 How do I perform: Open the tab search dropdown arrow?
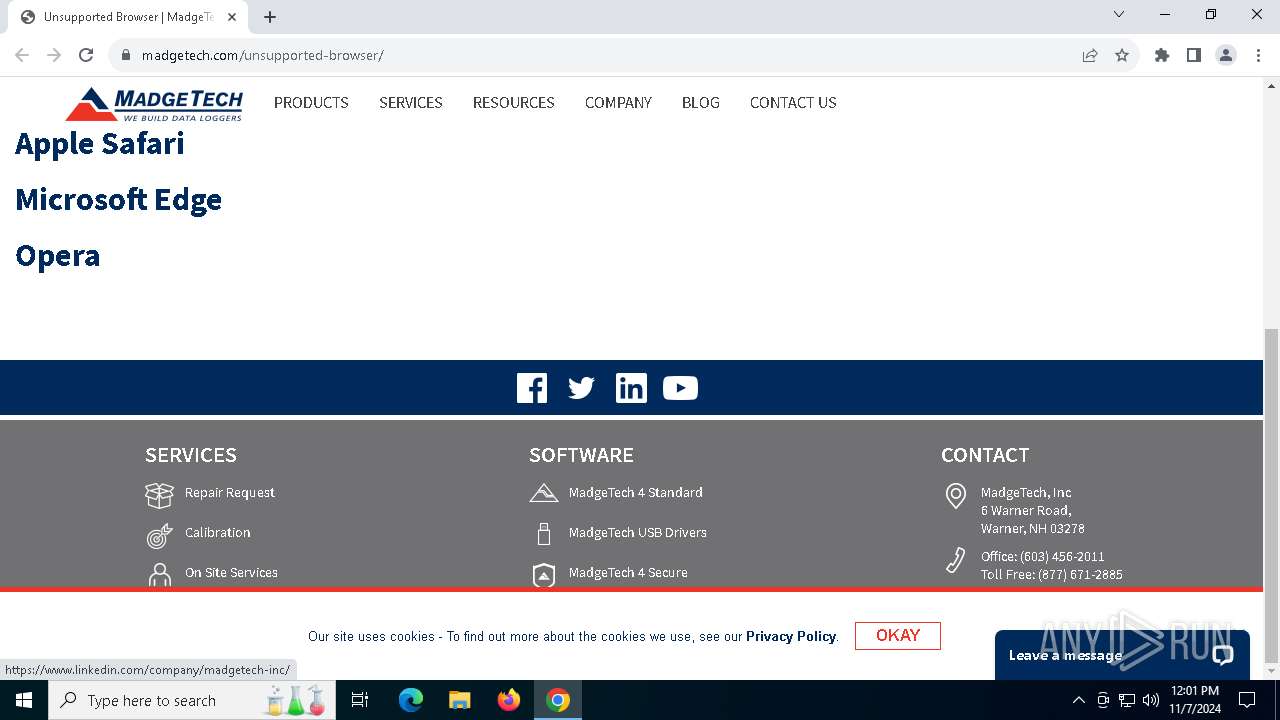click(1119, 14)
